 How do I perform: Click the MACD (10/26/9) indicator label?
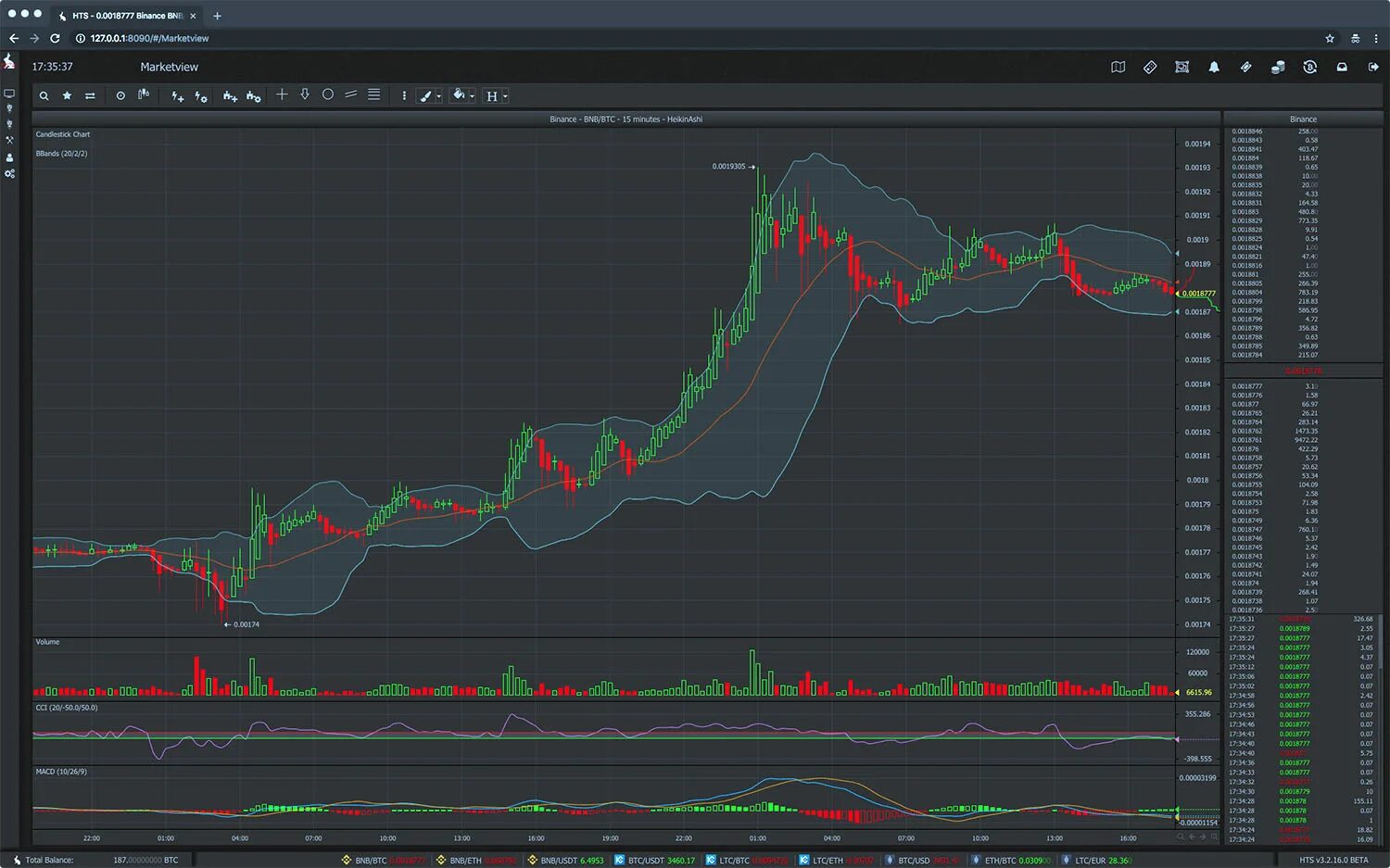point(61,772)
